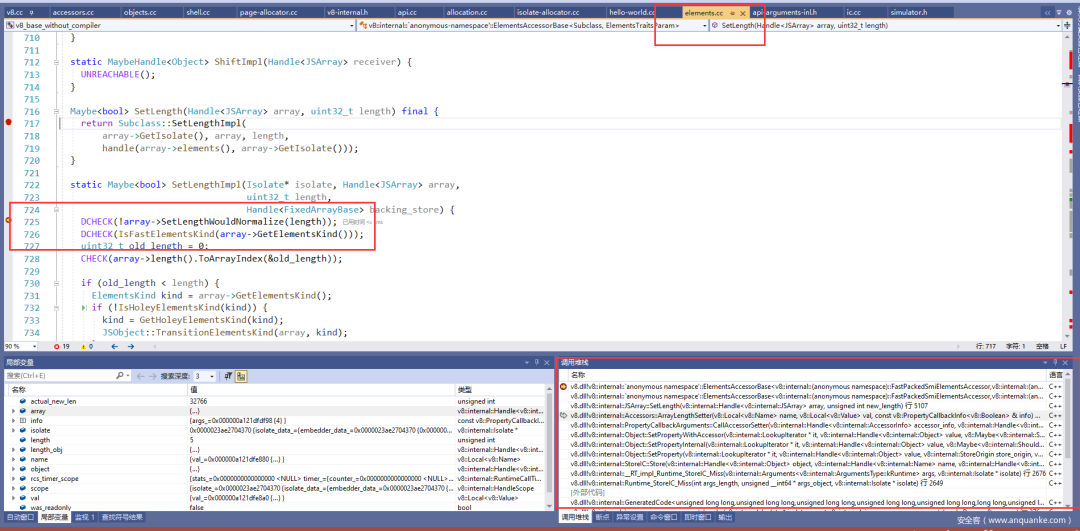Select the actual_new_len variable row
1080x531 pixels.
tap(276, 401)
